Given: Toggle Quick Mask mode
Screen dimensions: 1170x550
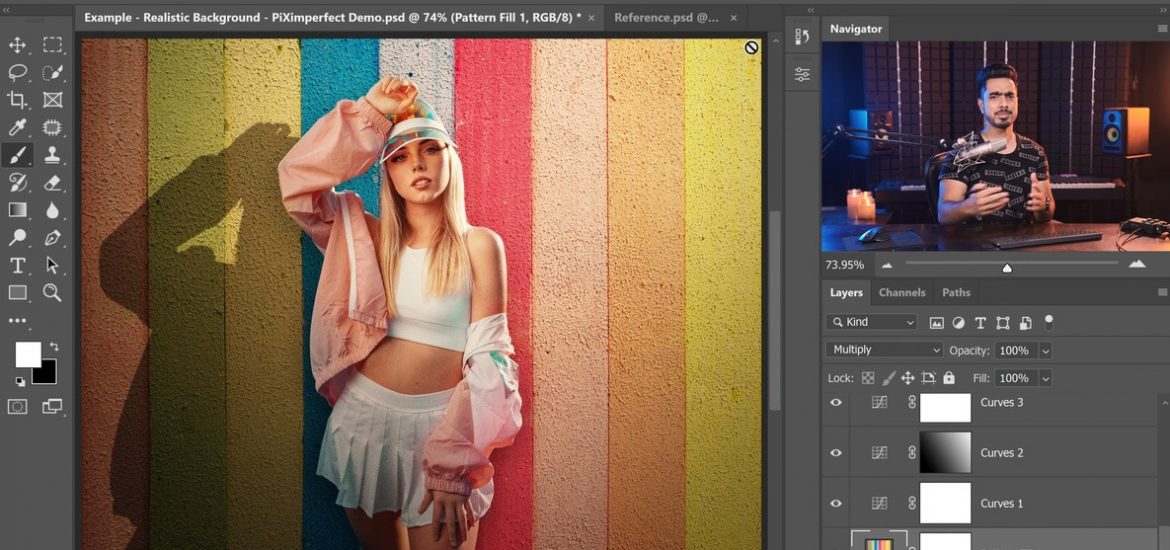Looking at the screenshot, I should tap(17, 407).
